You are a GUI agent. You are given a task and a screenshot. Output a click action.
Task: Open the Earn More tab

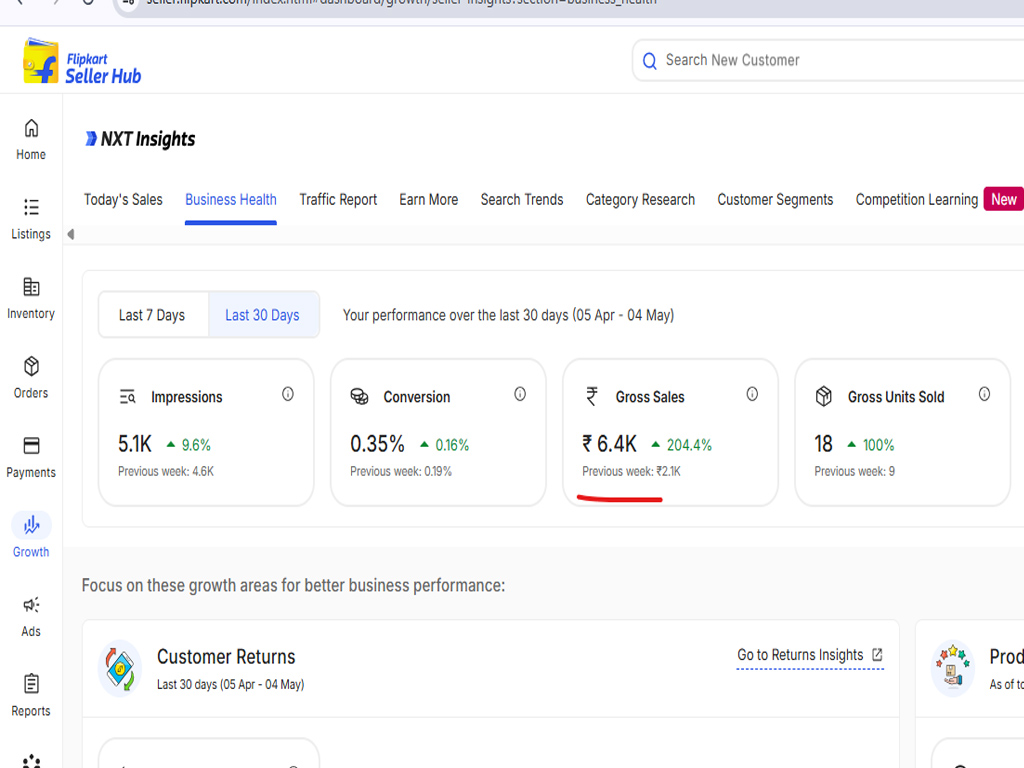(x=428, y=200)
